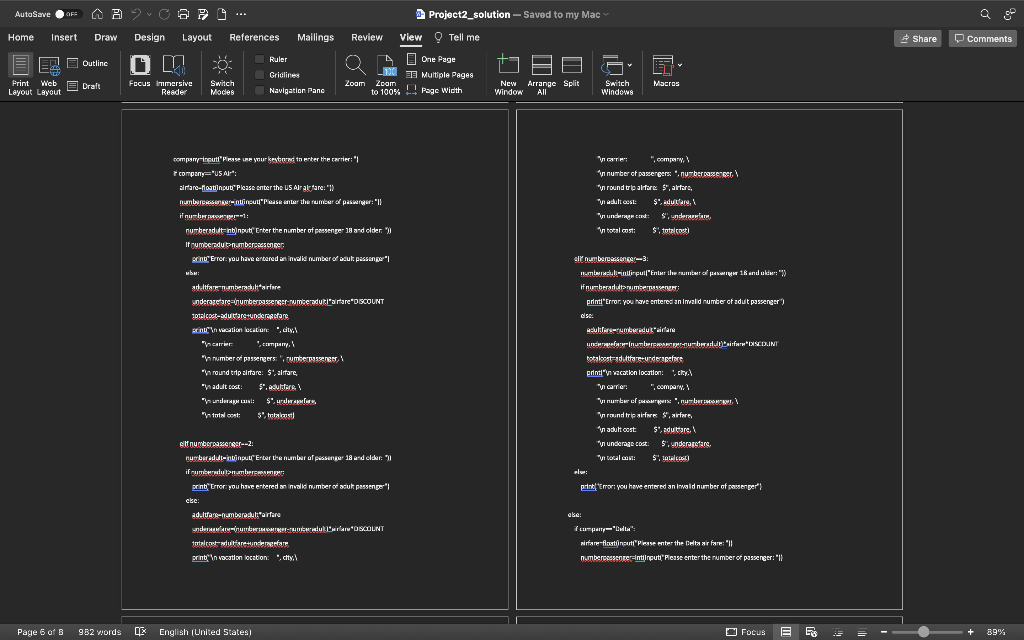Enable the Ruler checkbox
Image resolution: width=1024 pixels, height=640 pixels.
[257, 60]
